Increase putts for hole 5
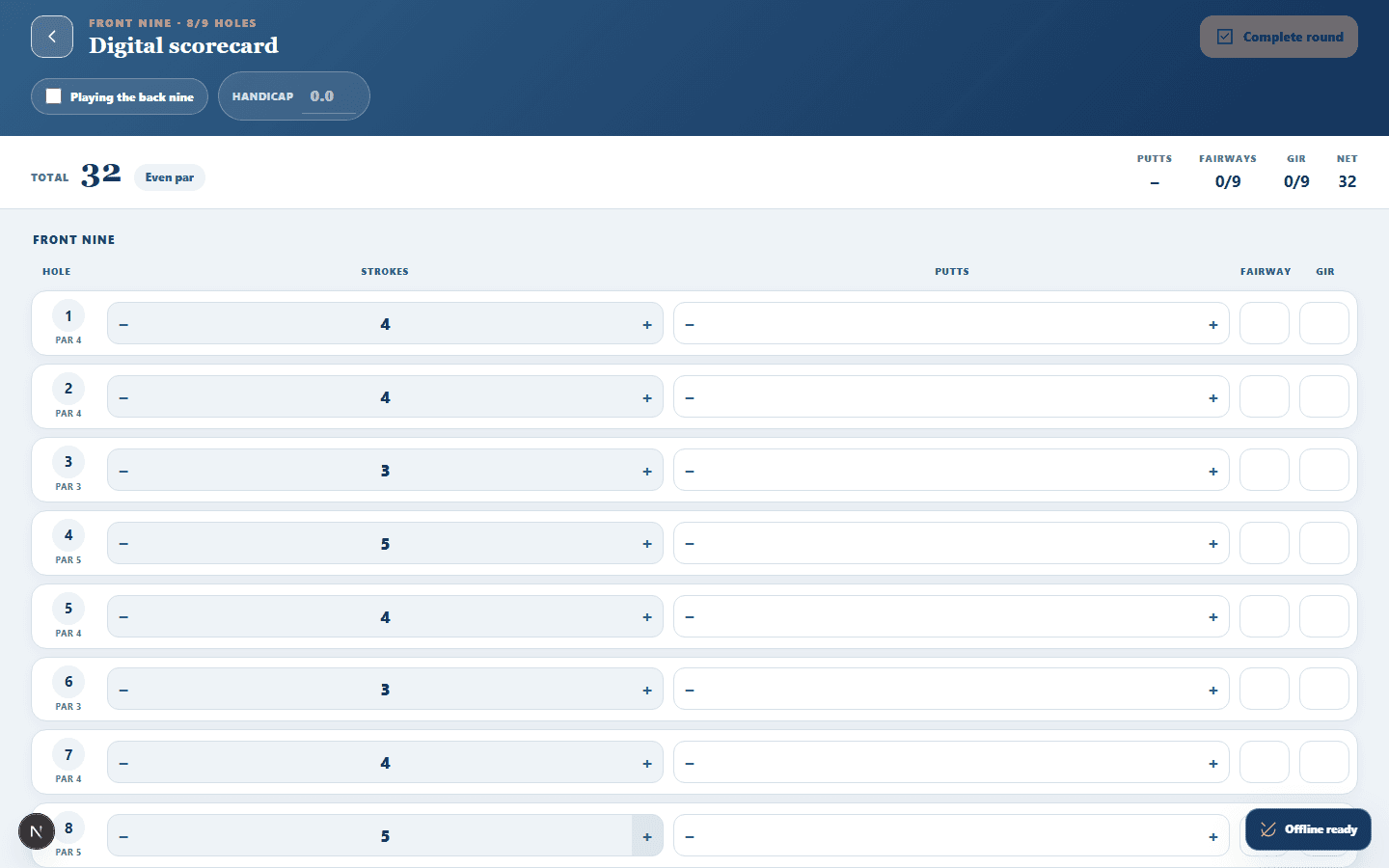The height and width of the screenshot is (868, 1389). point(1213,617)
